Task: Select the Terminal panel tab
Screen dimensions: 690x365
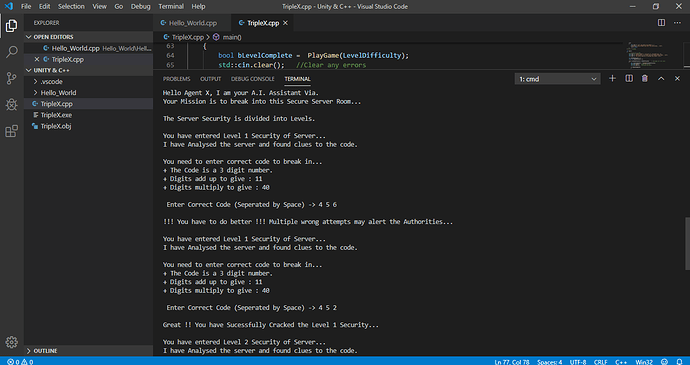Action: (x=297, y=79)
